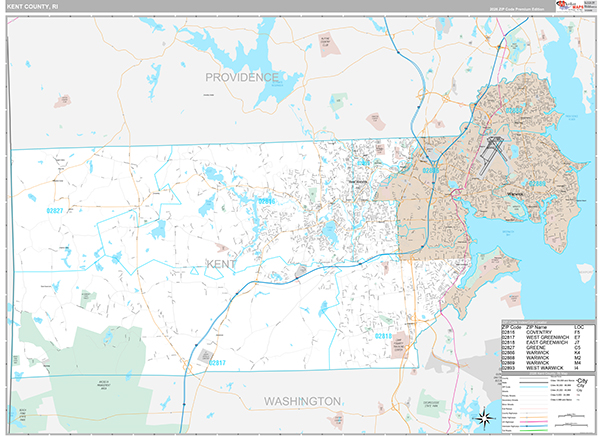
Task: Click 02893 code in the index table
Action: click(x=508, y=368)
